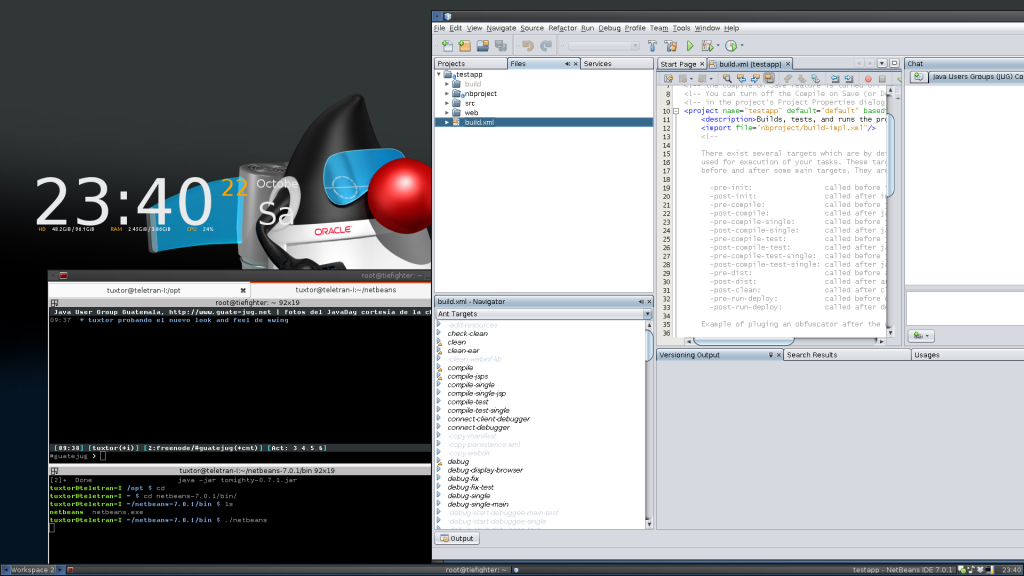Start macro recording with the red circle icon
1024x576 pixels.
(868, 78)
